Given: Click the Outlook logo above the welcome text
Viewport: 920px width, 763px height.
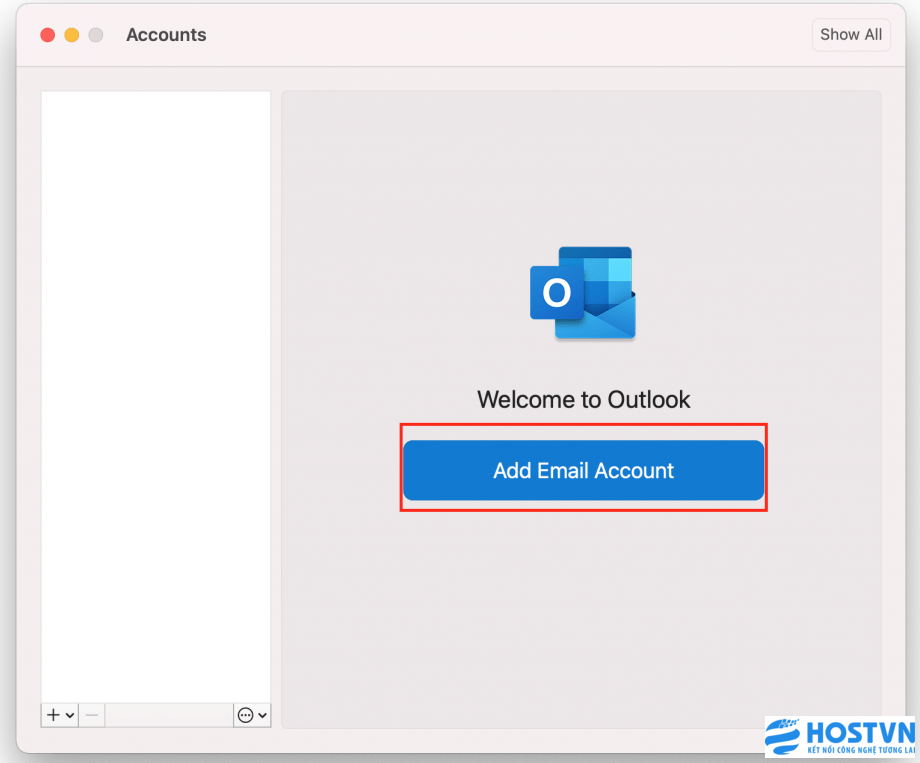Looking at the screenshot, I should [583, 293].
